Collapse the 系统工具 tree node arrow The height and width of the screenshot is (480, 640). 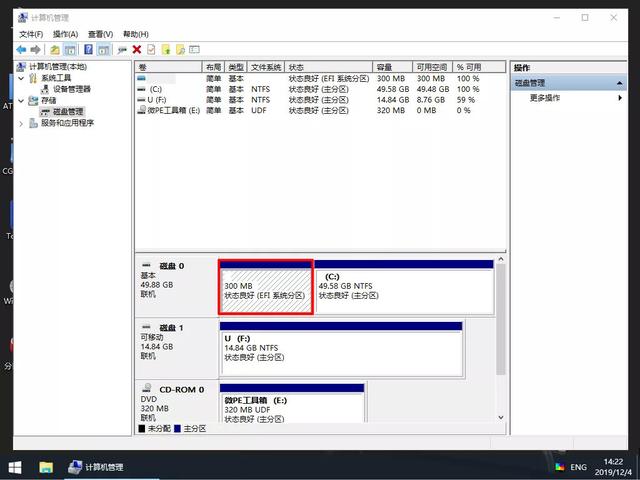point(21,78)
